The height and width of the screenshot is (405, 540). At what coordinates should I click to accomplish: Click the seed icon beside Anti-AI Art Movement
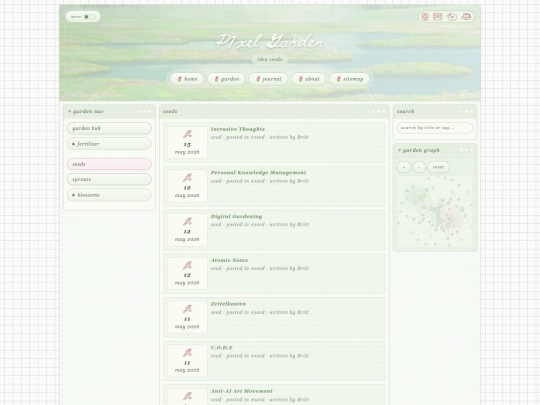click(187, 396)
